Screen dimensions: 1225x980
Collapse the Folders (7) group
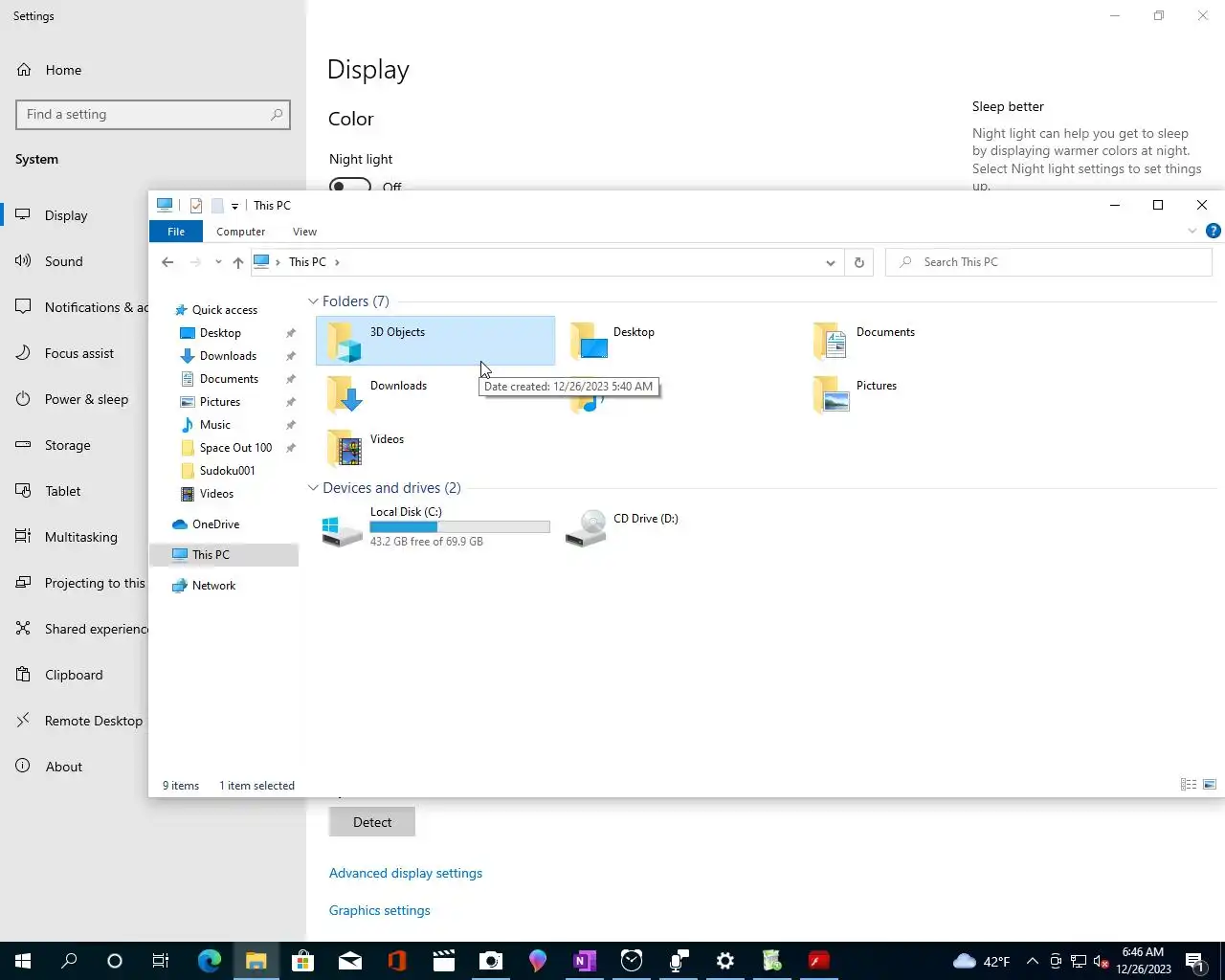(313, 301)
